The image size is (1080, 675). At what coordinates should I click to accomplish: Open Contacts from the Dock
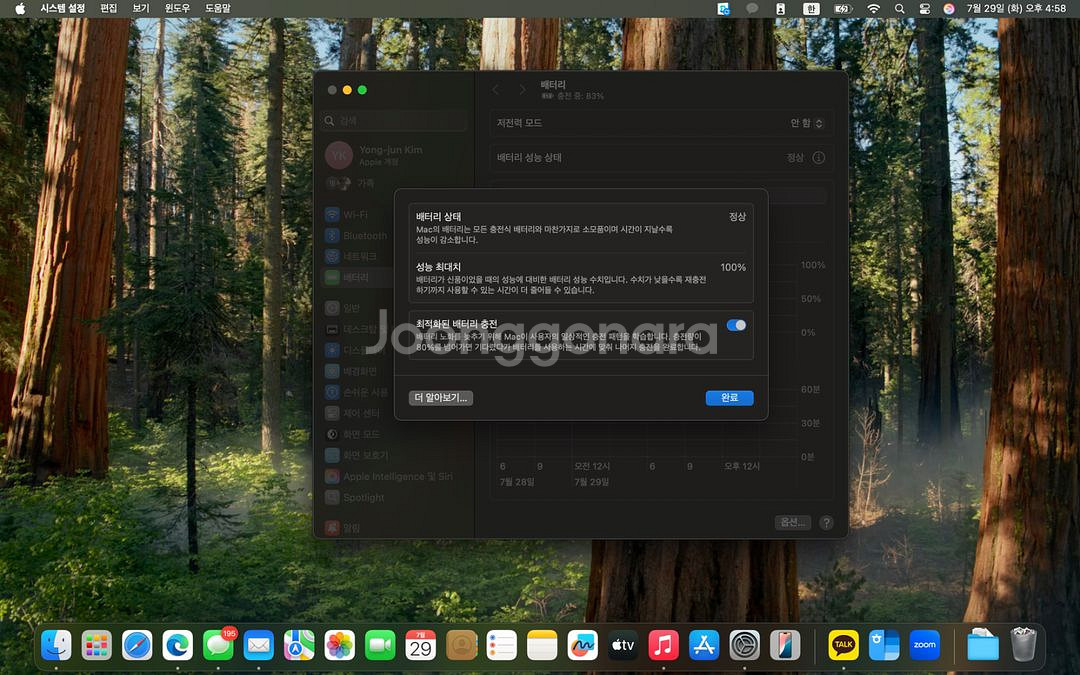coord(461,645)
